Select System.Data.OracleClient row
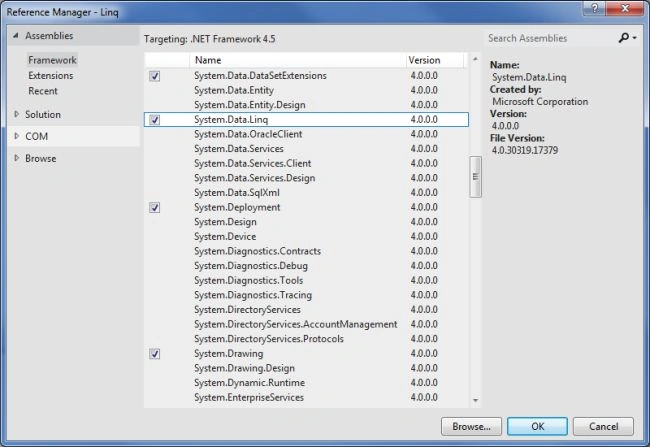Image resolution: width=650 pixels, height=447 pixels. (306, 134)
